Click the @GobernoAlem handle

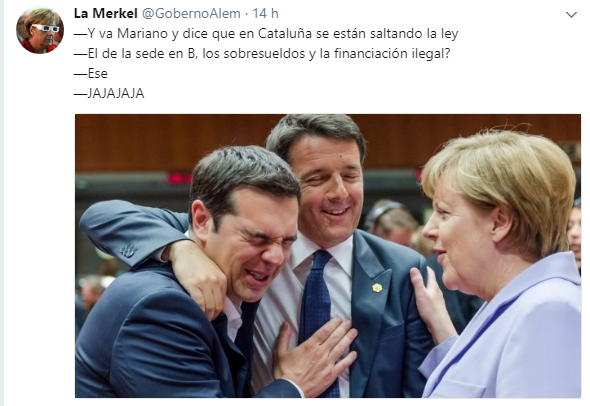(x=191, y=14)
